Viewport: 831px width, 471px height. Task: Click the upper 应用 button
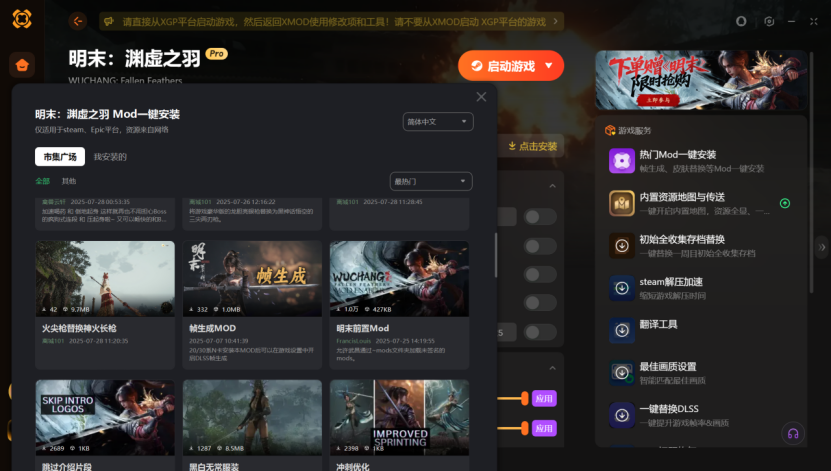[x=544, y=398]
